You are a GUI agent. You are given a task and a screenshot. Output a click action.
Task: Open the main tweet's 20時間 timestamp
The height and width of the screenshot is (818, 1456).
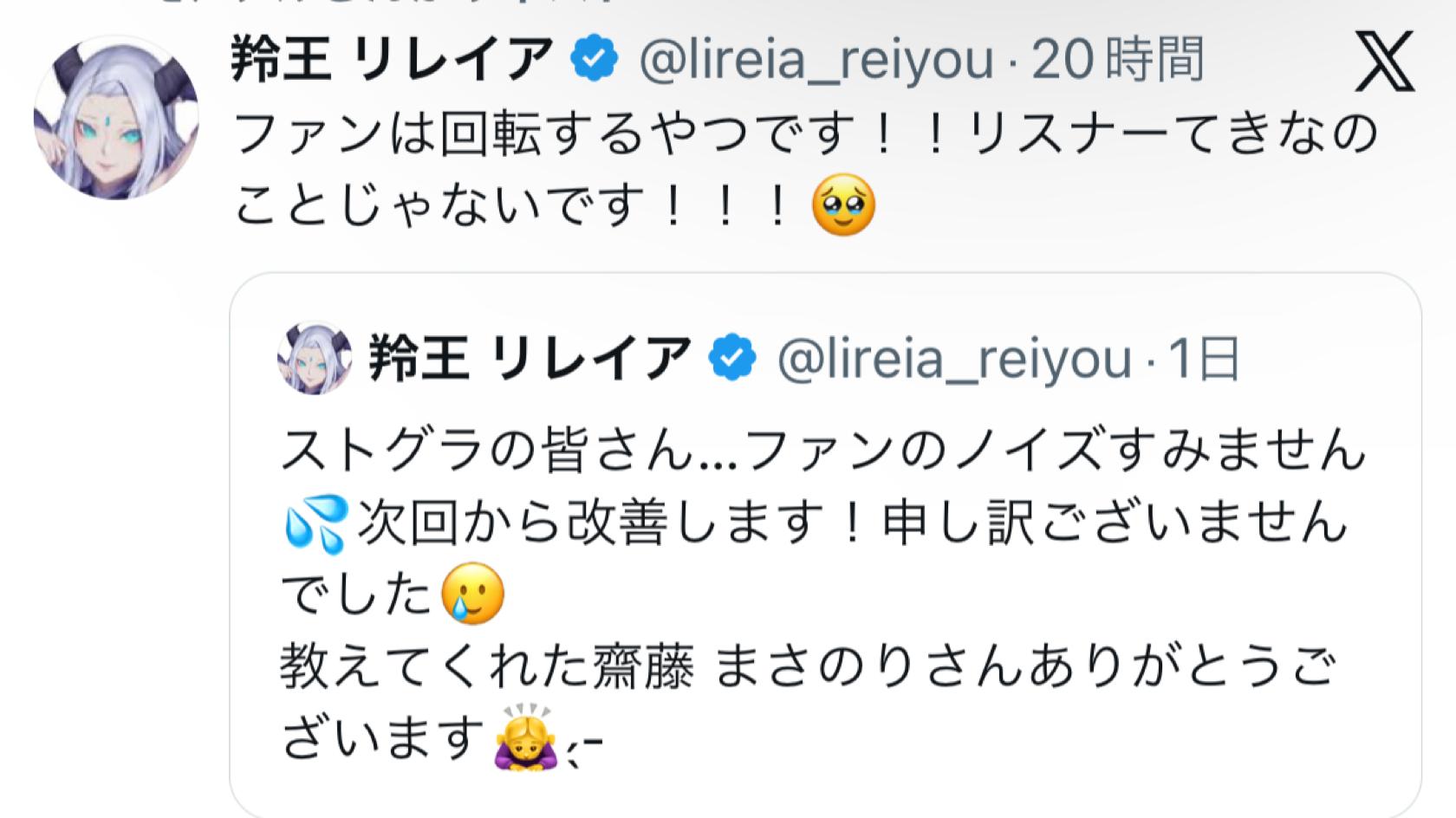(1118, 60)
